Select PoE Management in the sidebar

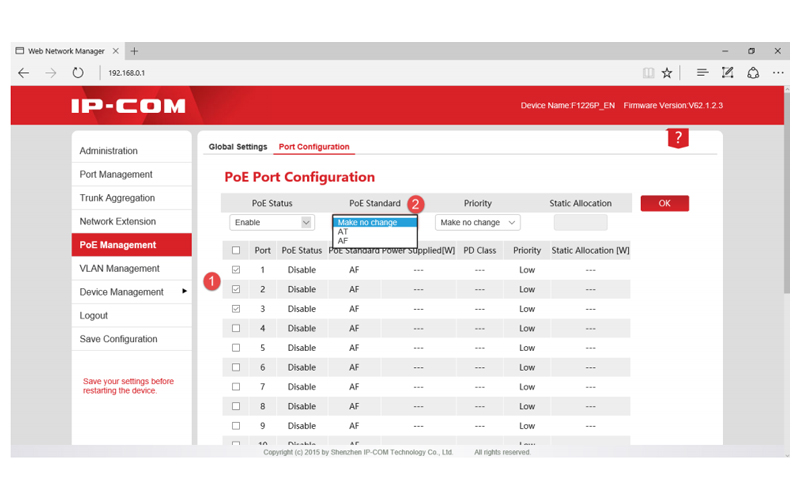132,245
